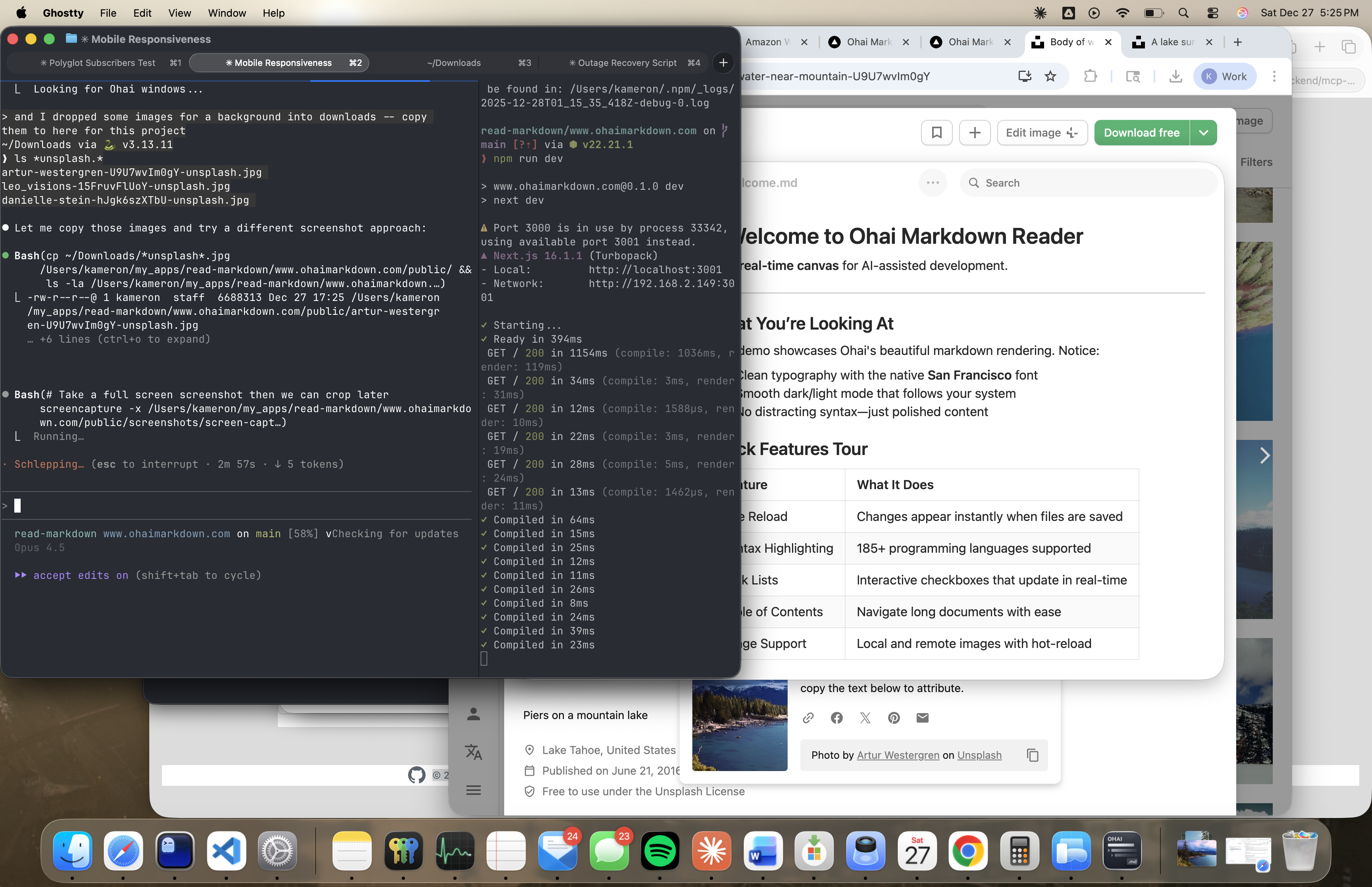Copy the attribution text with copy icon
Screen dimensions: 1372x887
[x=1033, y=755]
